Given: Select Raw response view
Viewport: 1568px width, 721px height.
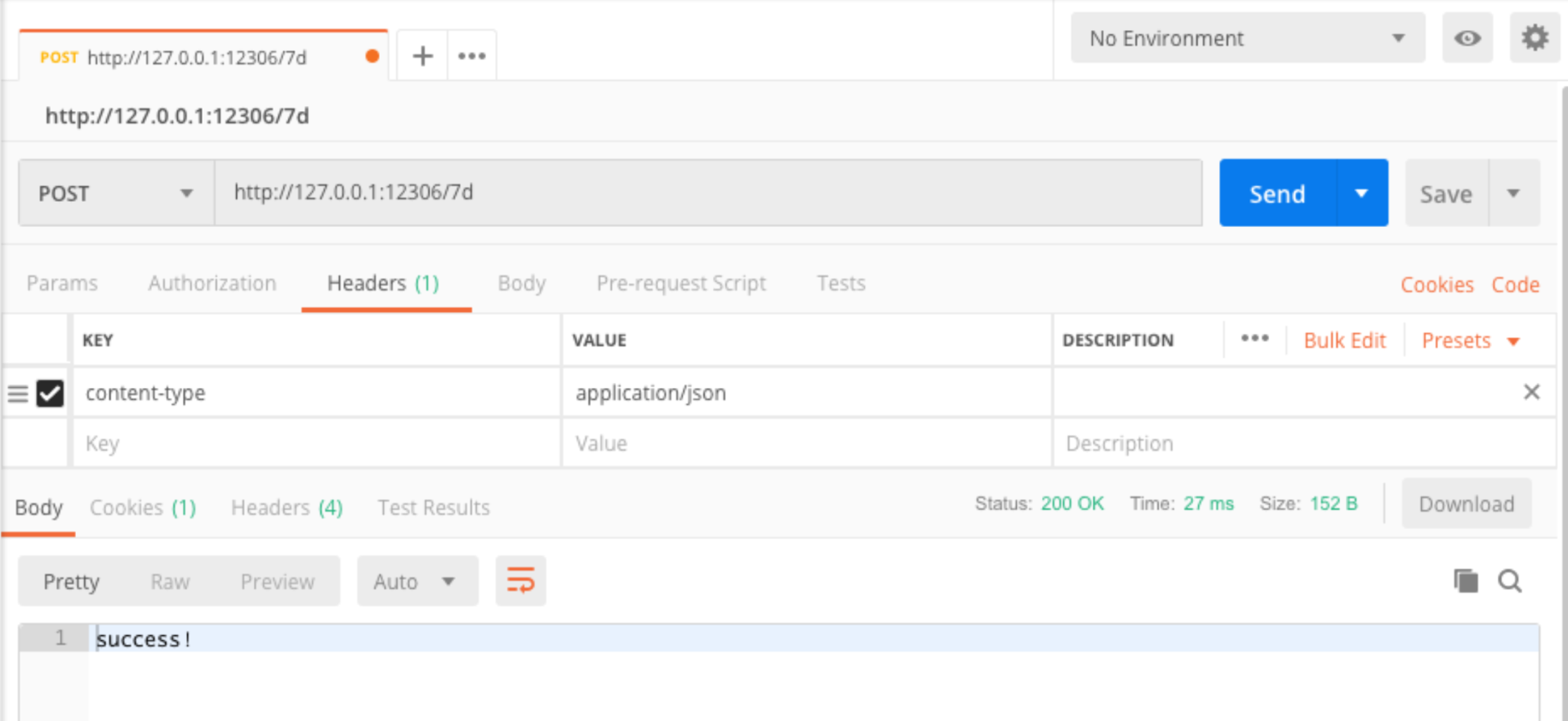Looking at the screenshot, I should pos(170,581).
